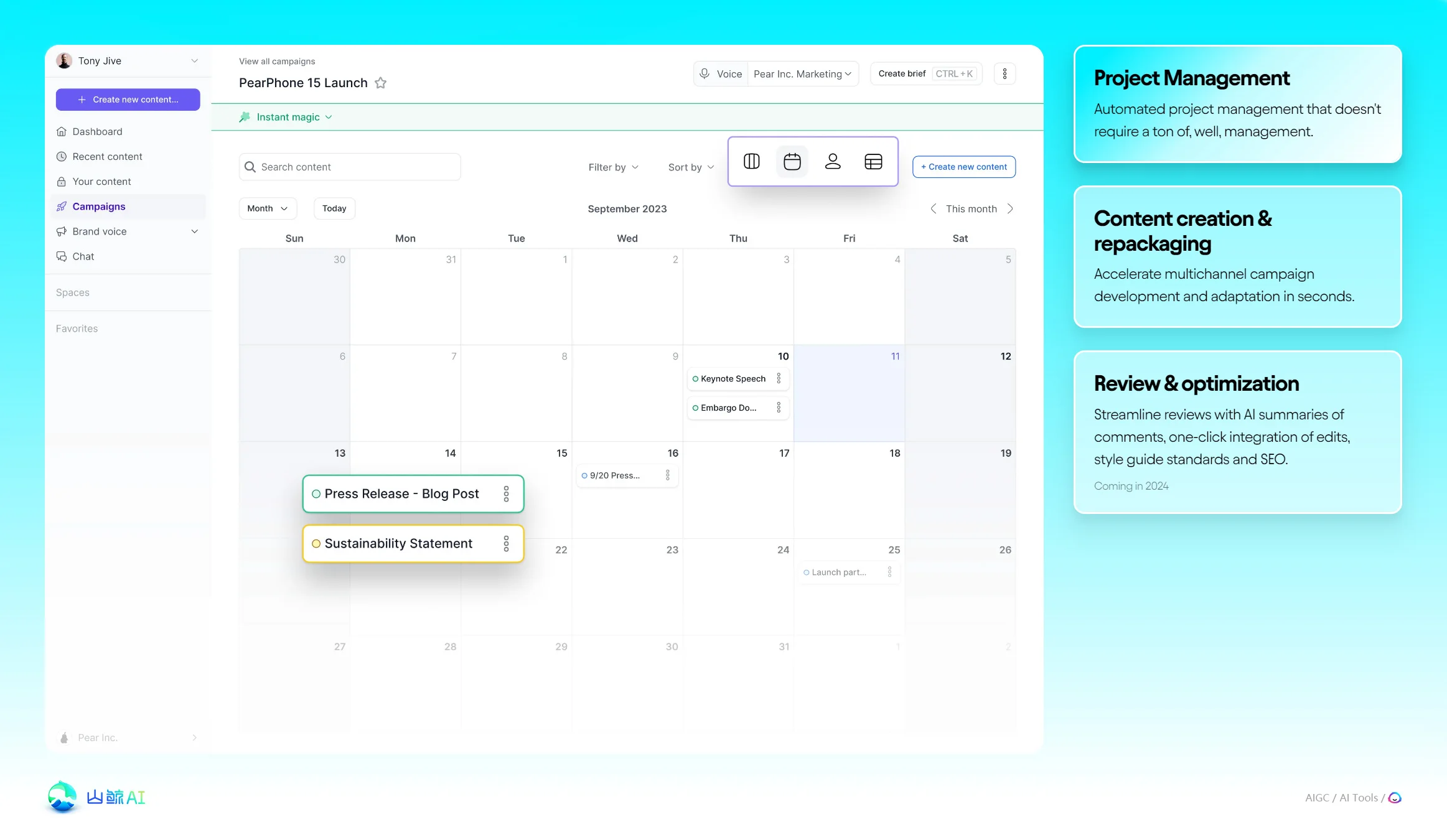
Task: Open options for Sustainability Statement card
Action: [506, 544]
